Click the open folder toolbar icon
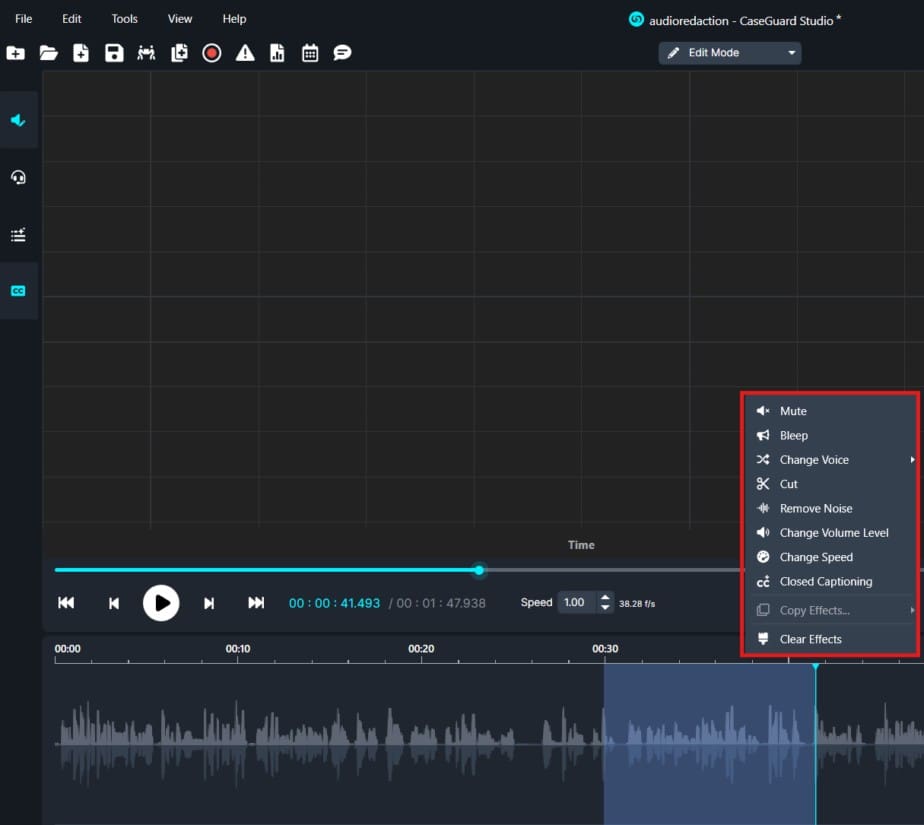 tap(48, 53)
